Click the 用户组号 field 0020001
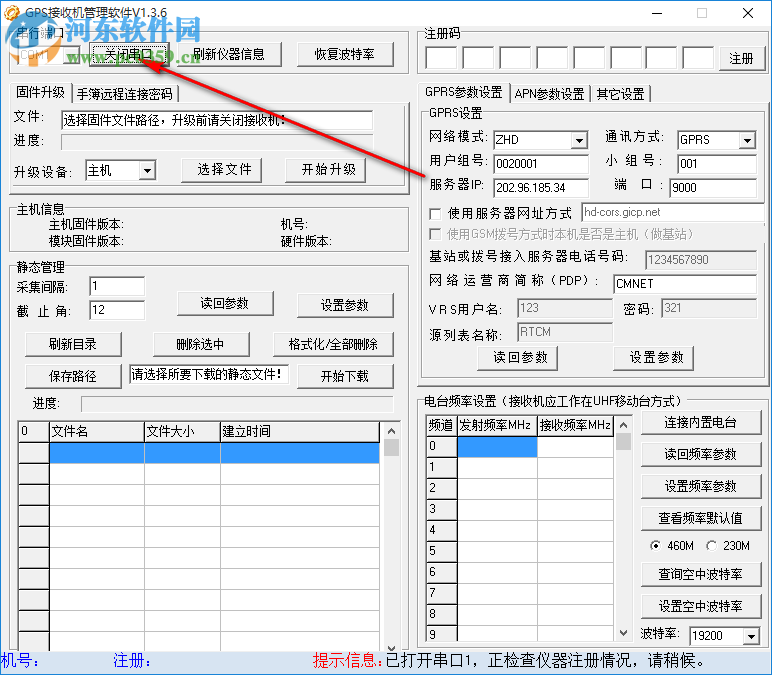Image resolution: width=772 pixels, height=675 pixels. [x=541, y=164]
